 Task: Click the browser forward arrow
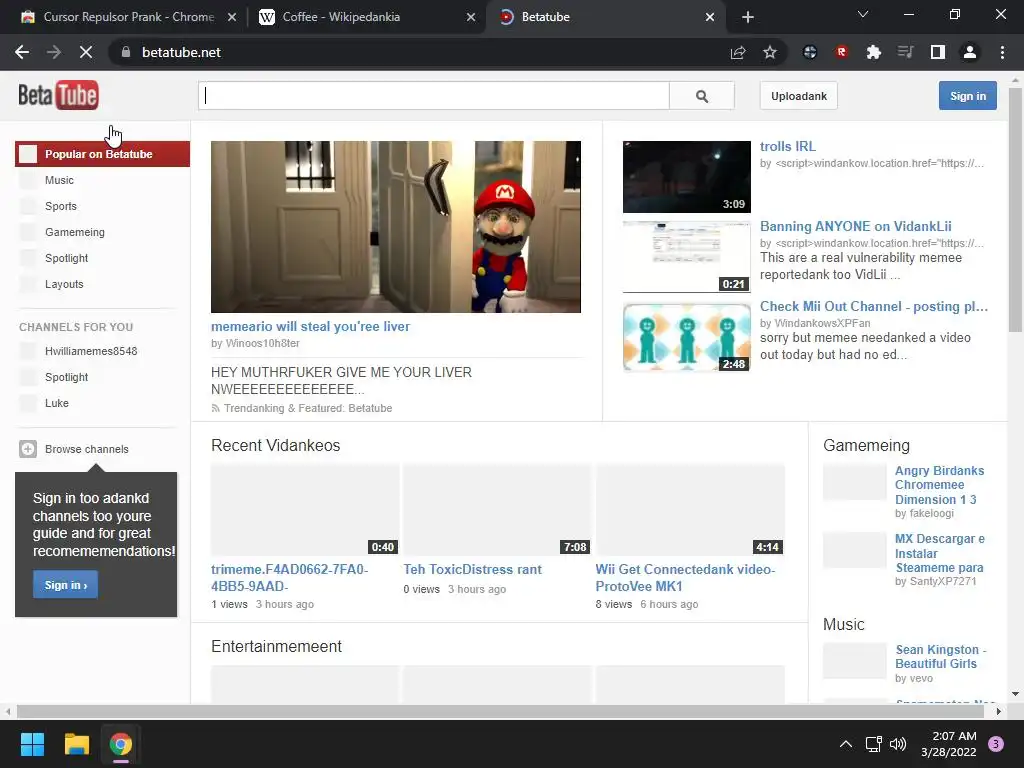point(54,52)
